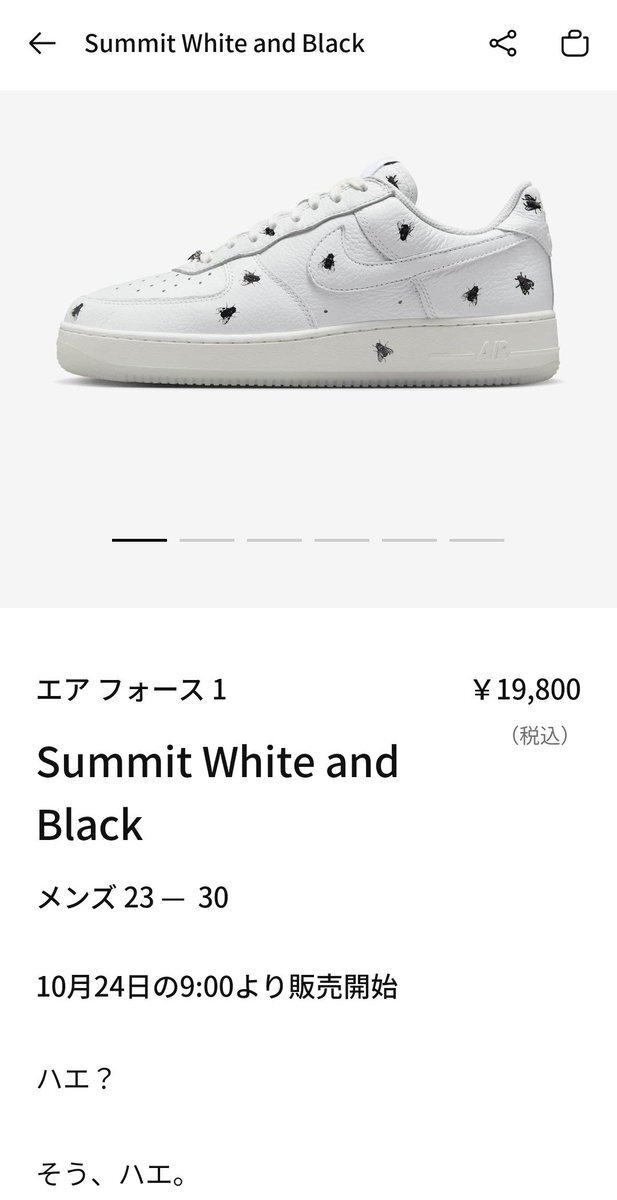Viewport: 617px width, 1200px height.
Task: Show the fourth carousel image indicator
Action: pyautogui.click(x=342, y=540)
